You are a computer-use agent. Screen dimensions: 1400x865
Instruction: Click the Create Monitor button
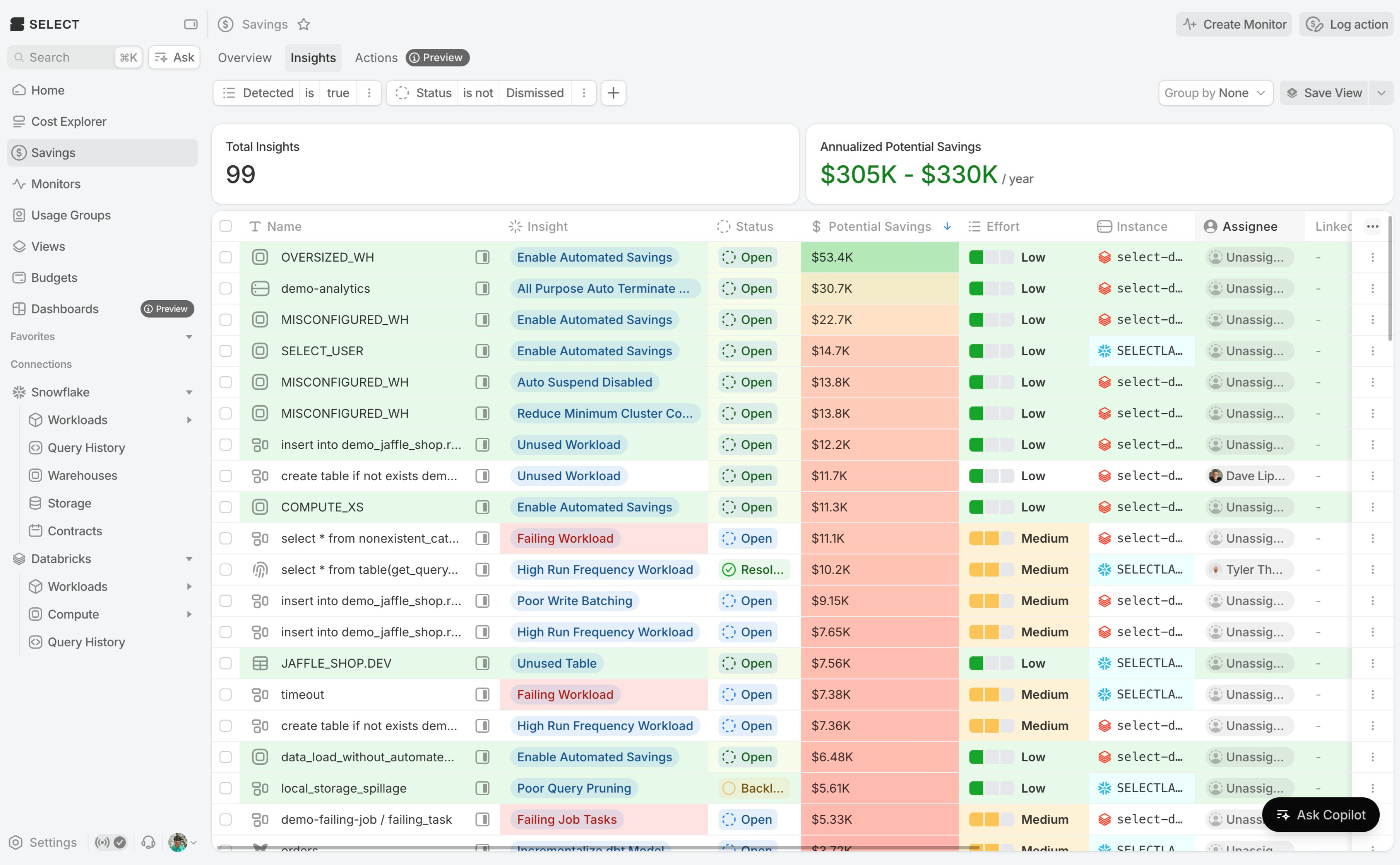click(1234, 24)
